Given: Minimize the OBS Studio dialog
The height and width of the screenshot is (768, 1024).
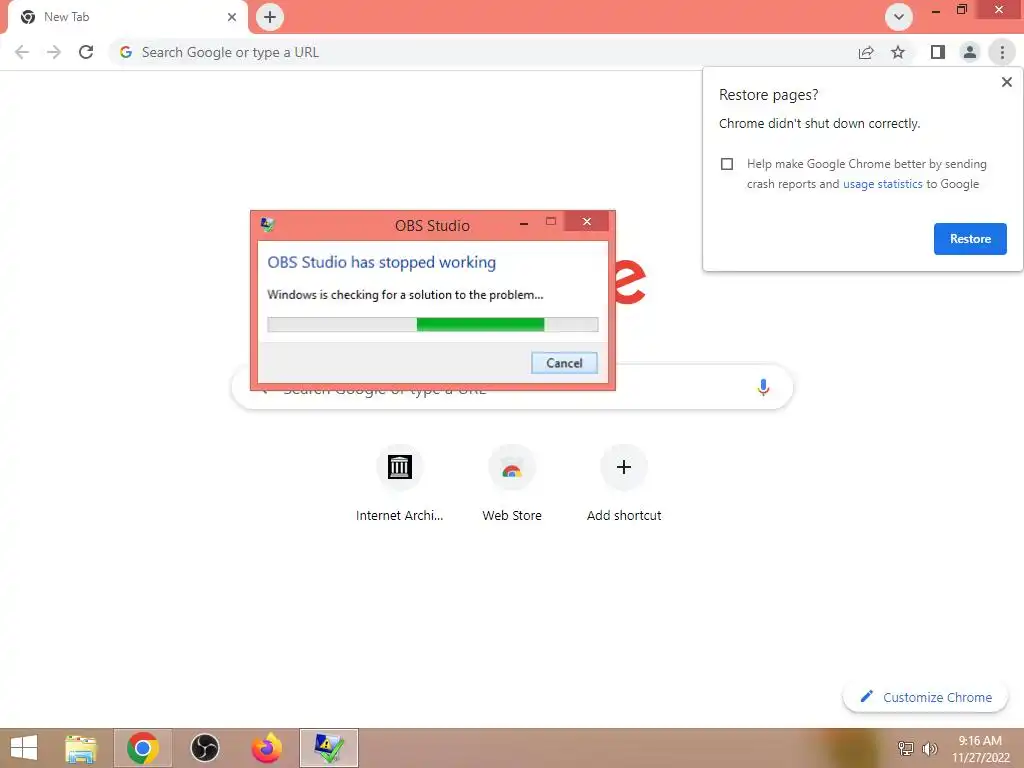Looking at the screenshot, I should [524, 223].
